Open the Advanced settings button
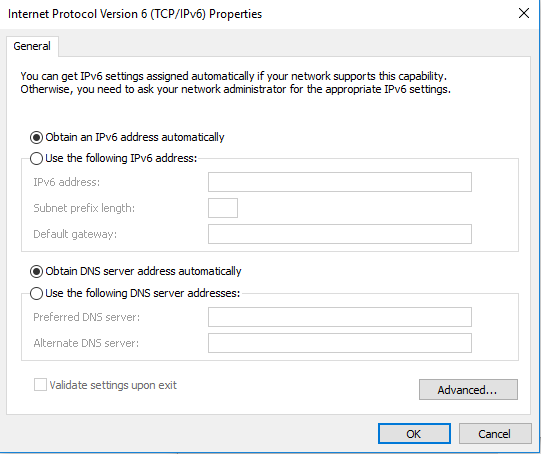Viewport: 541px width, 454px height. click(468, 390)
